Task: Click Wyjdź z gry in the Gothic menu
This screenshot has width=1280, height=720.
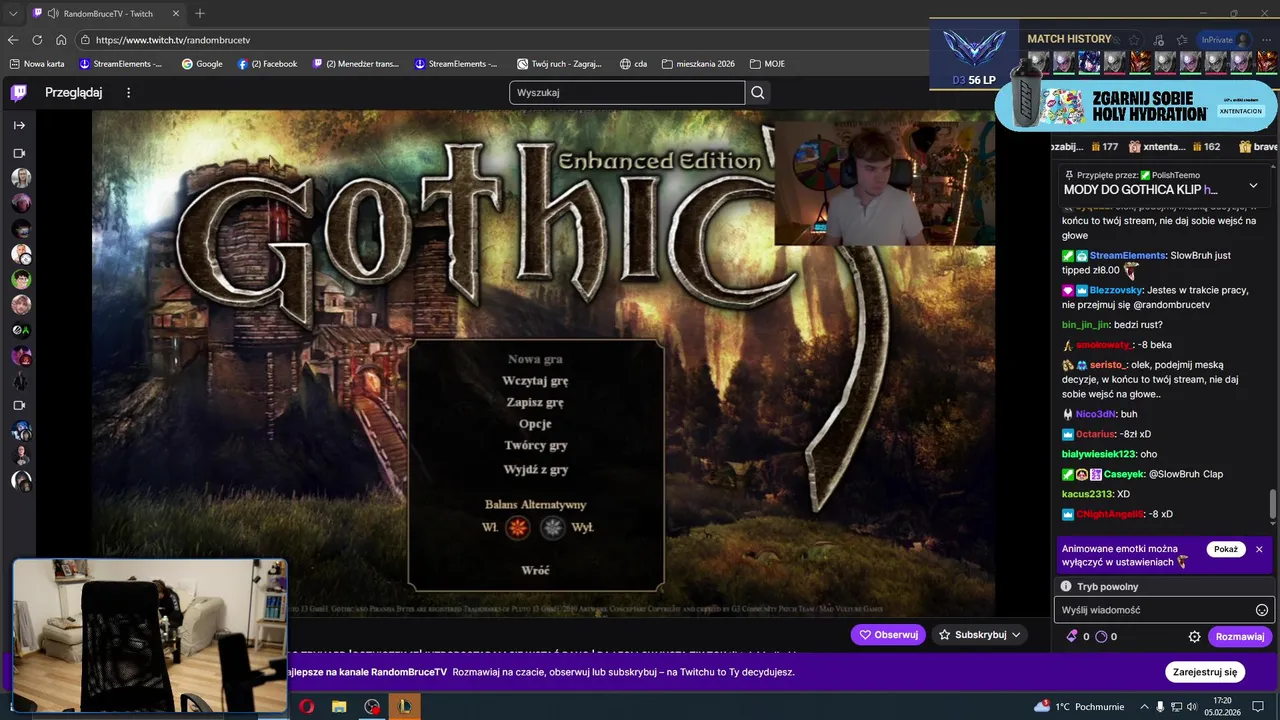Action: coord(536,469)
